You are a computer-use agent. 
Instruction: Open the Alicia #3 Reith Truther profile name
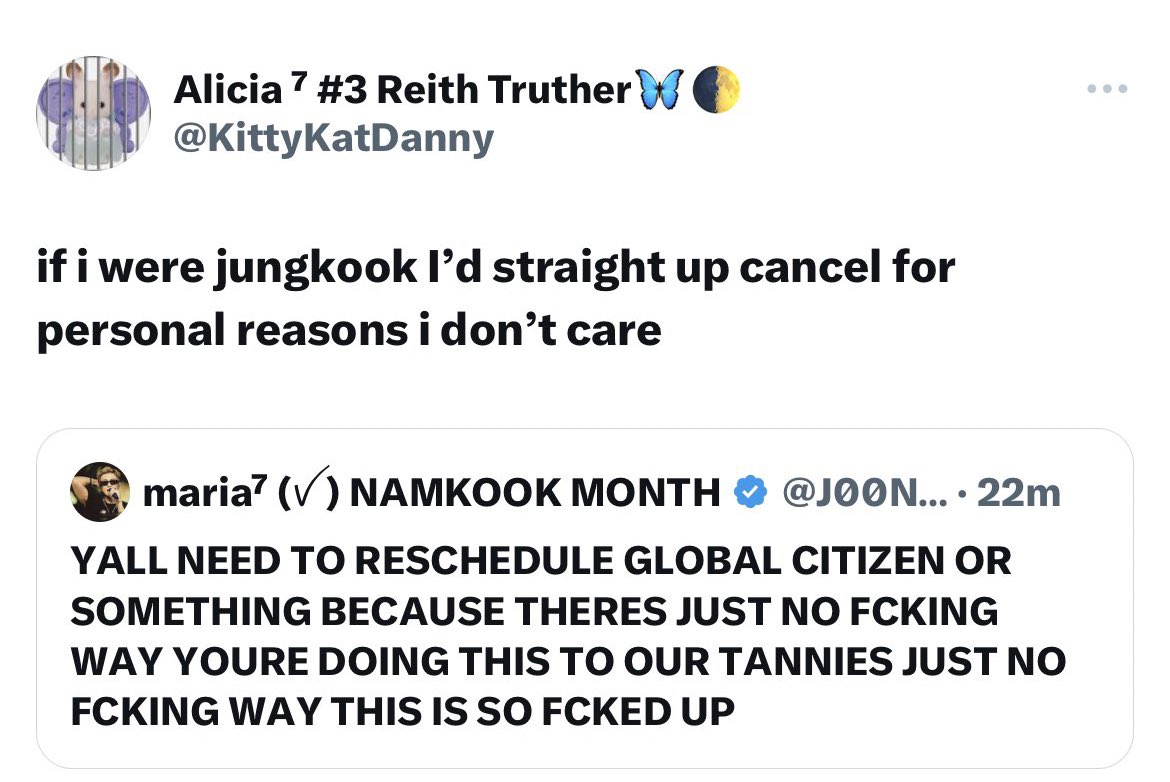[400, 90]
